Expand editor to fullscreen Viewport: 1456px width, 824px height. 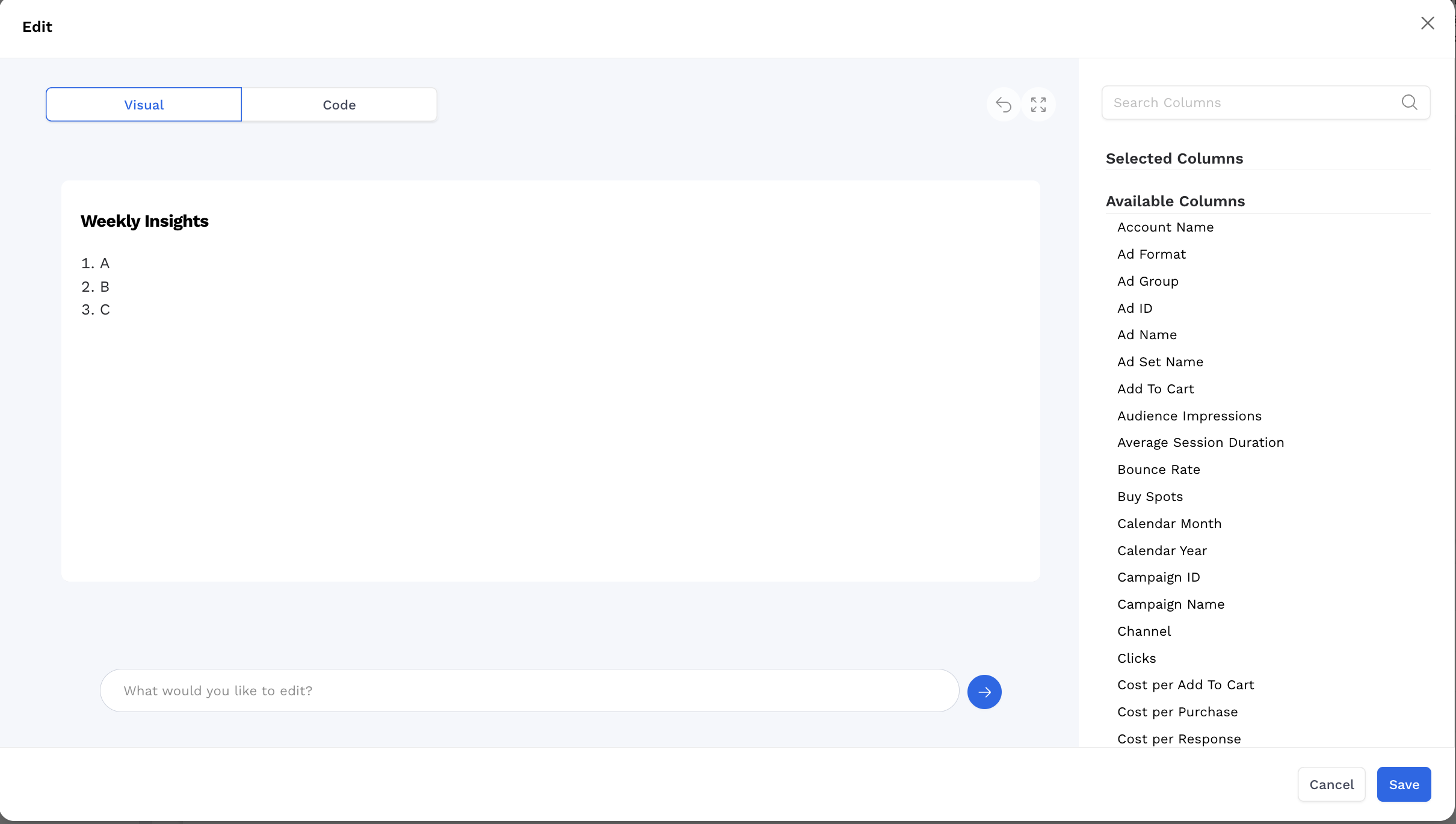(x=1038, y=105)
